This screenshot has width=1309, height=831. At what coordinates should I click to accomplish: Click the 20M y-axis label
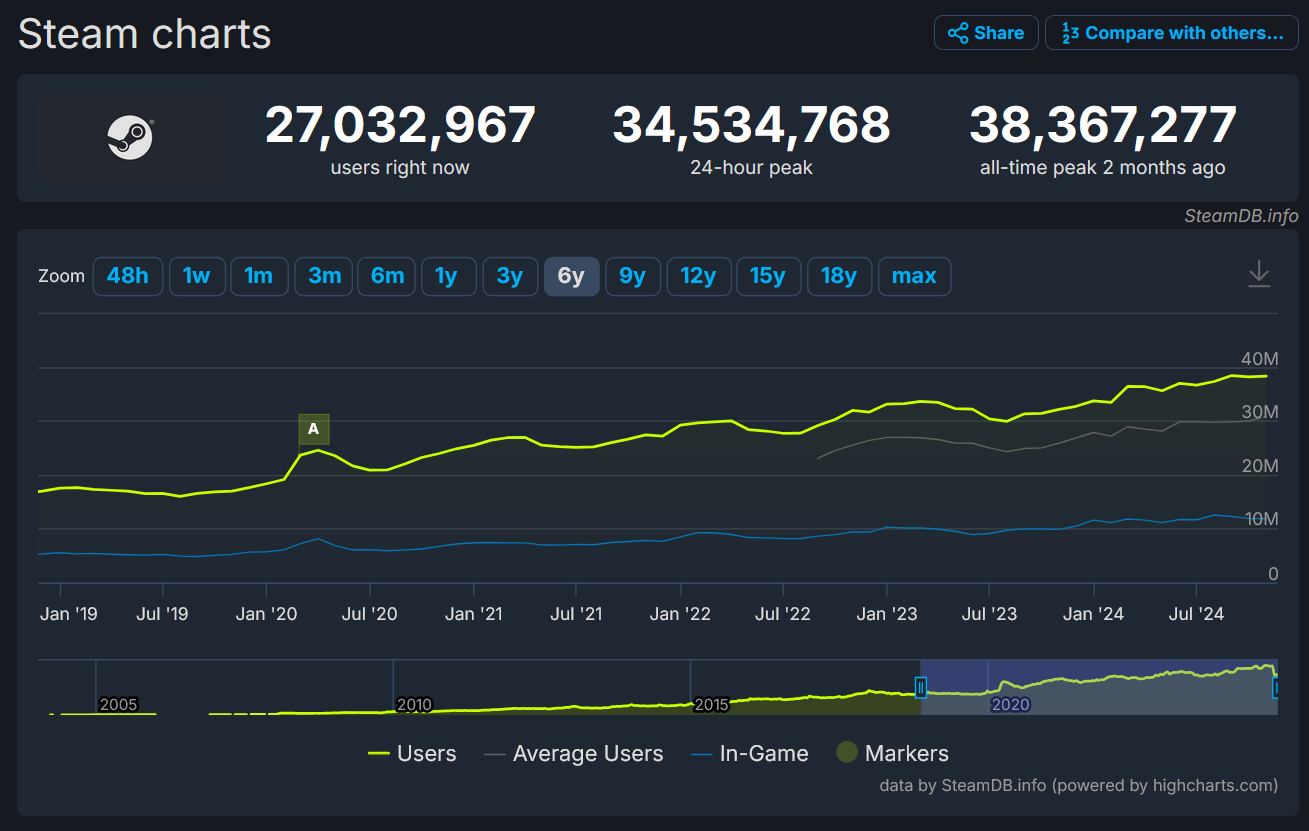(1258, 466)
